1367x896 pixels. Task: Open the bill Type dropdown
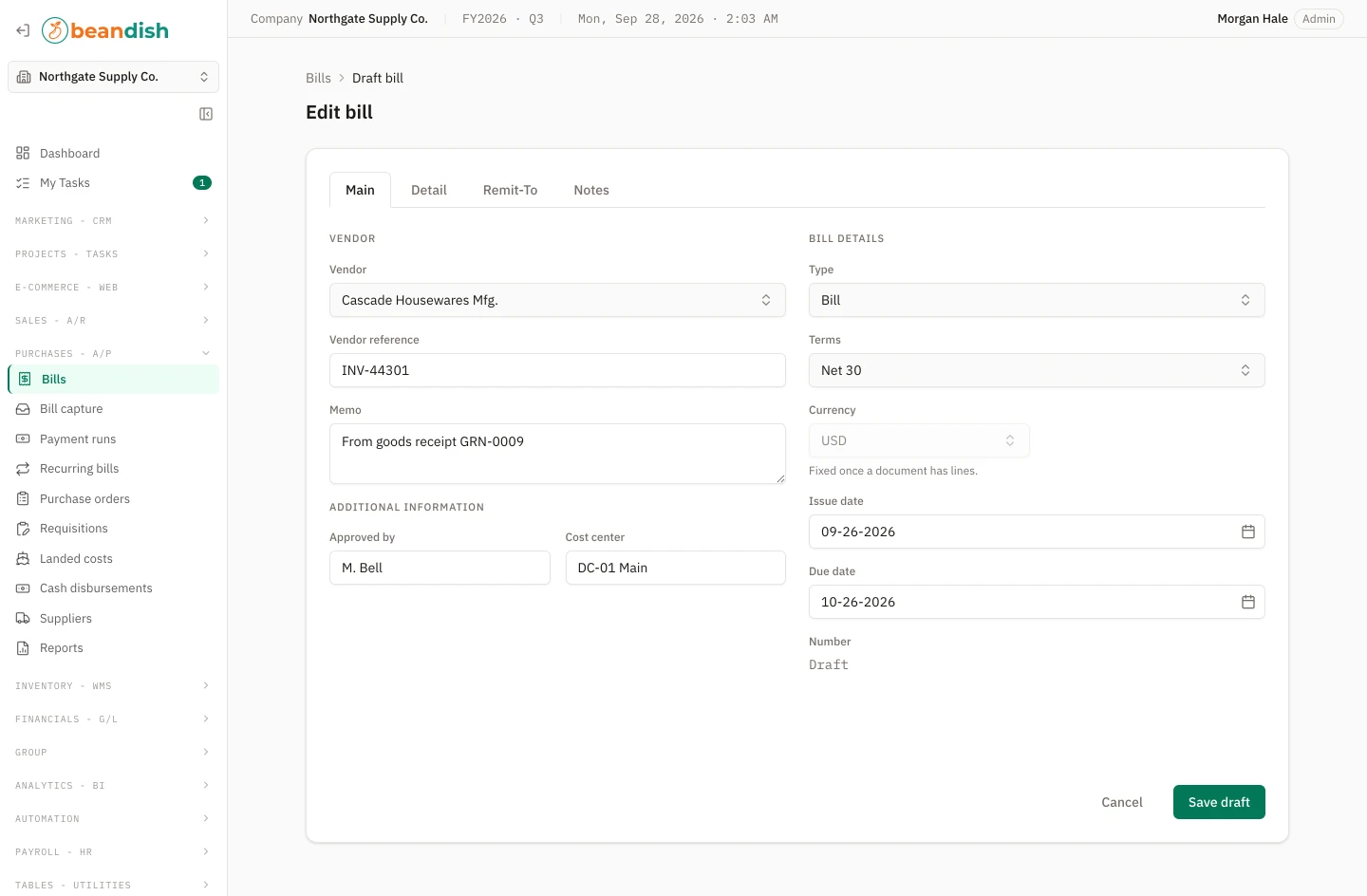[1037, 300]
